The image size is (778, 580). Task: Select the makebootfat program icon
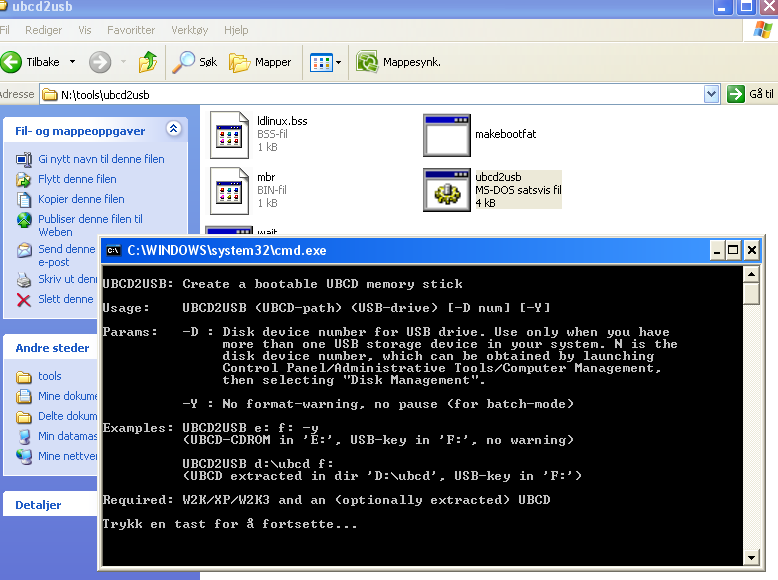coord(447,135)
